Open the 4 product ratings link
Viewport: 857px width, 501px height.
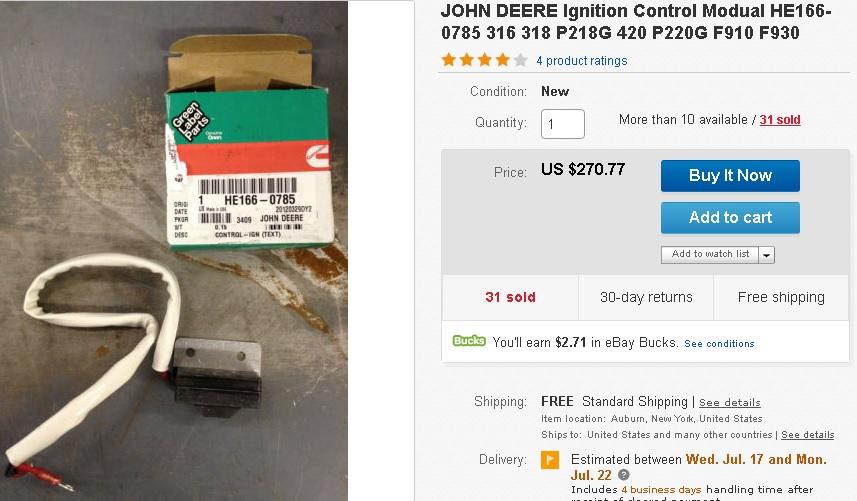[x=582, y=61]
